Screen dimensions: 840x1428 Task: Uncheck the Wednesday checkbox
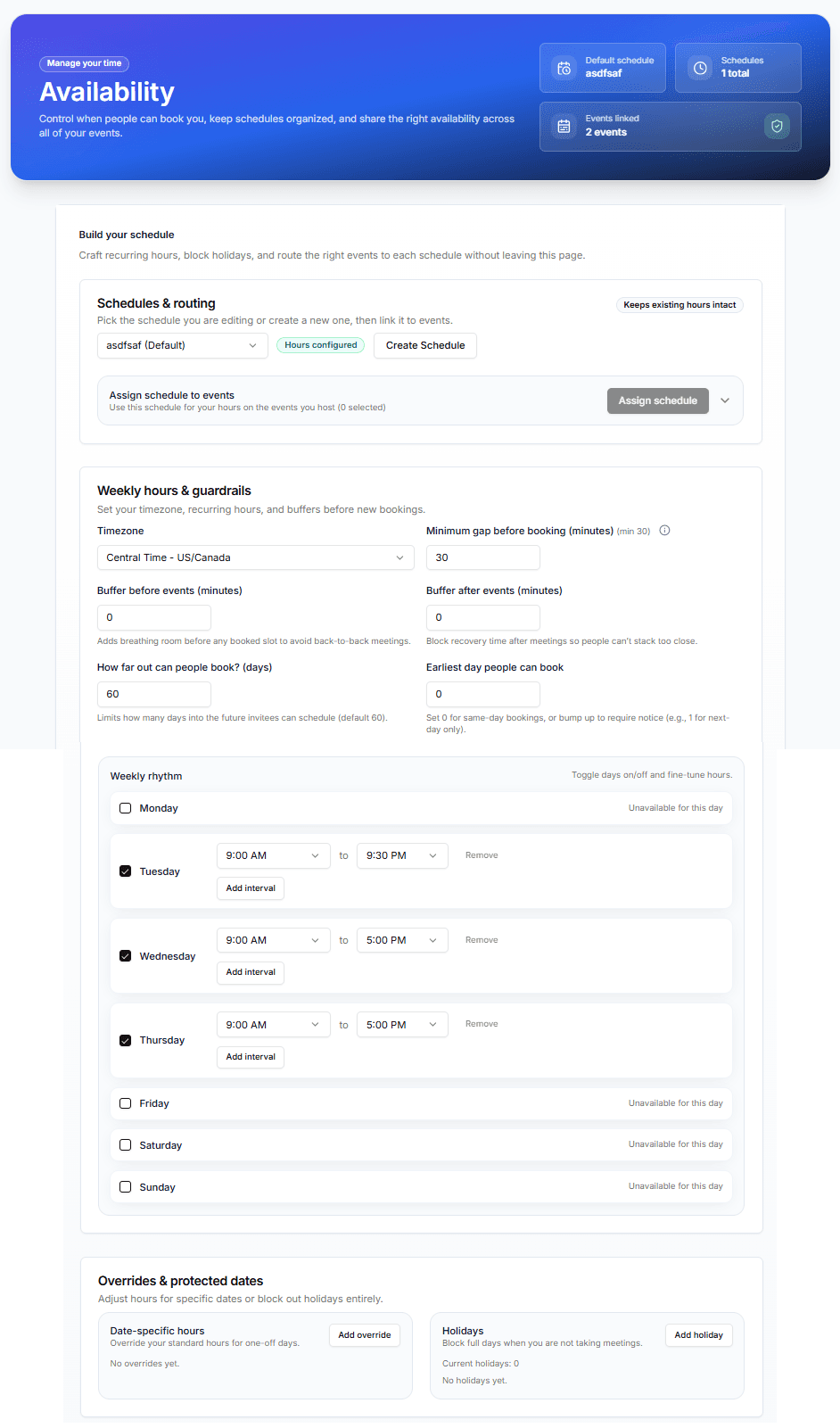(126, 956)
